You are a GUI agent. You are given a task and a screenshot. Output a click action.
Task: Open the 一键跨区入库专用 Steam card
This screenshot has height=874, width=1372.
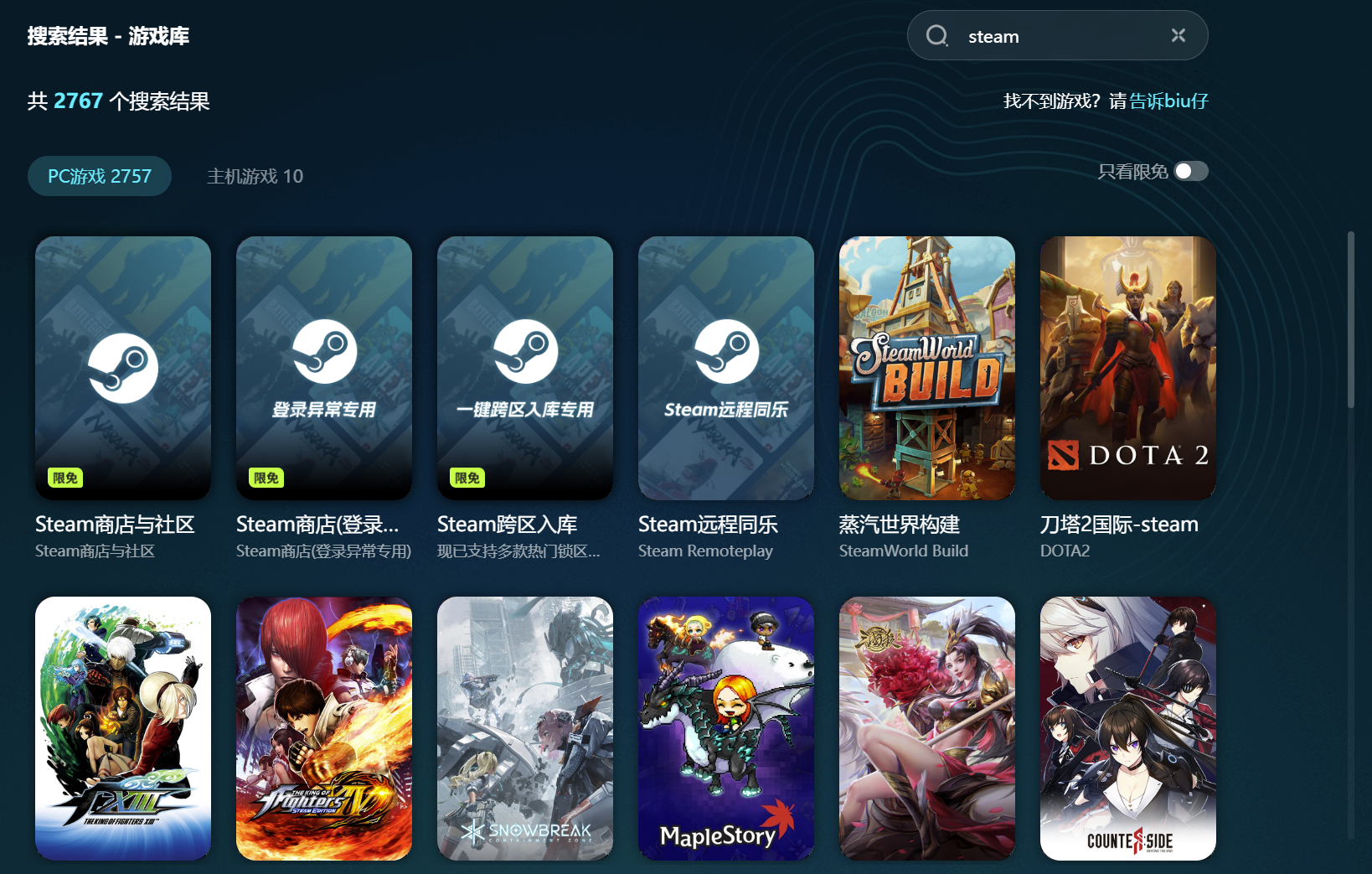pyautogui.click(x=525, y=367)
